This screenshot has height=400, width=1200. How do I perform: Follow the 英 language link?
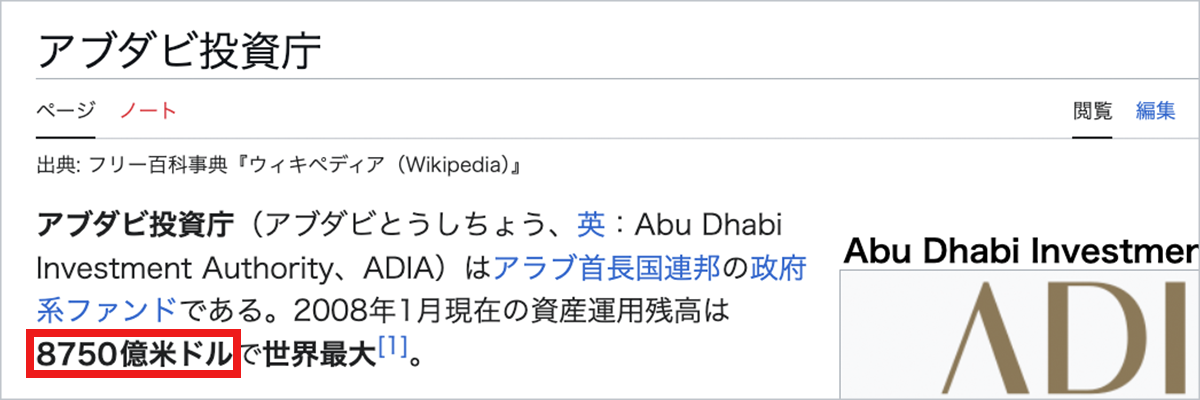[x=591, y=223]
